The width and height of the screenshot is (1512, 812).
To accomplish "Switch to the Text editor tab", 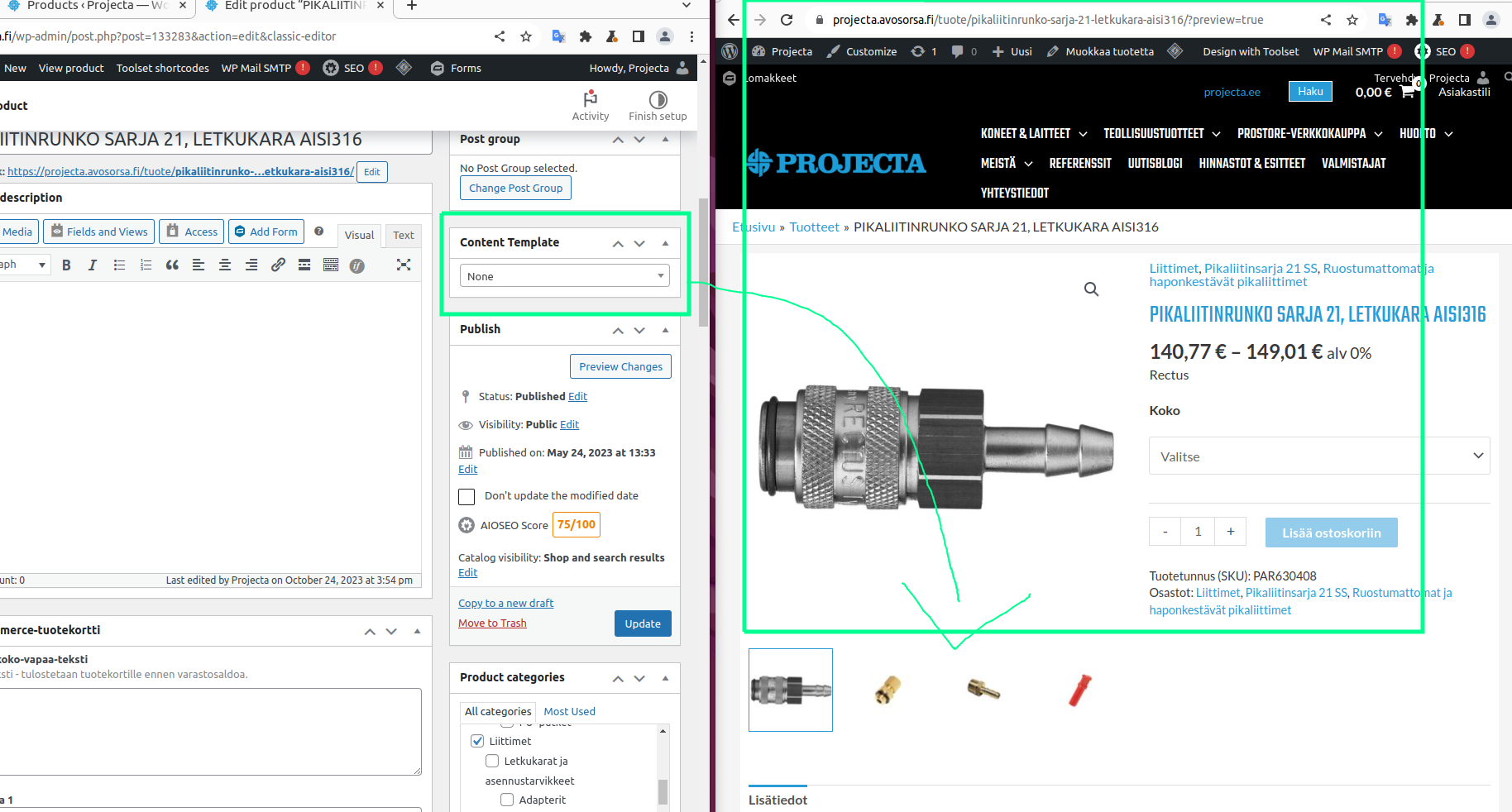I will pyautogui.click(x=404, y=236).
